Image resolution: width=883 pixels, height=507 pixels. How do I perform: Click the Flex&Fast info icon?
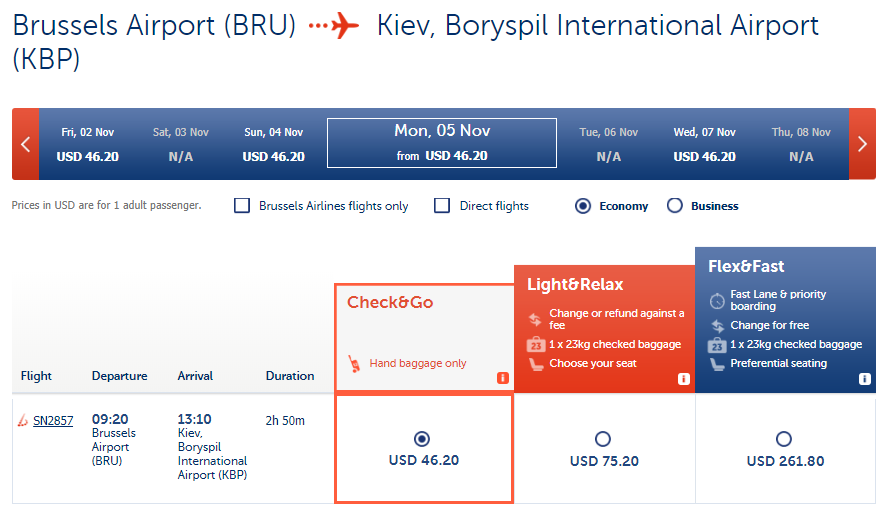[865, 379]
